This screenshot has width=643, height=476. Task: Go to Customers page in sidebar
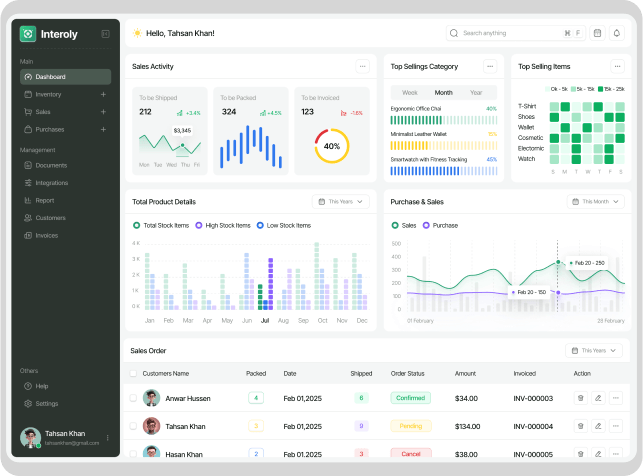pyautogui.click(x=50, y=217)
